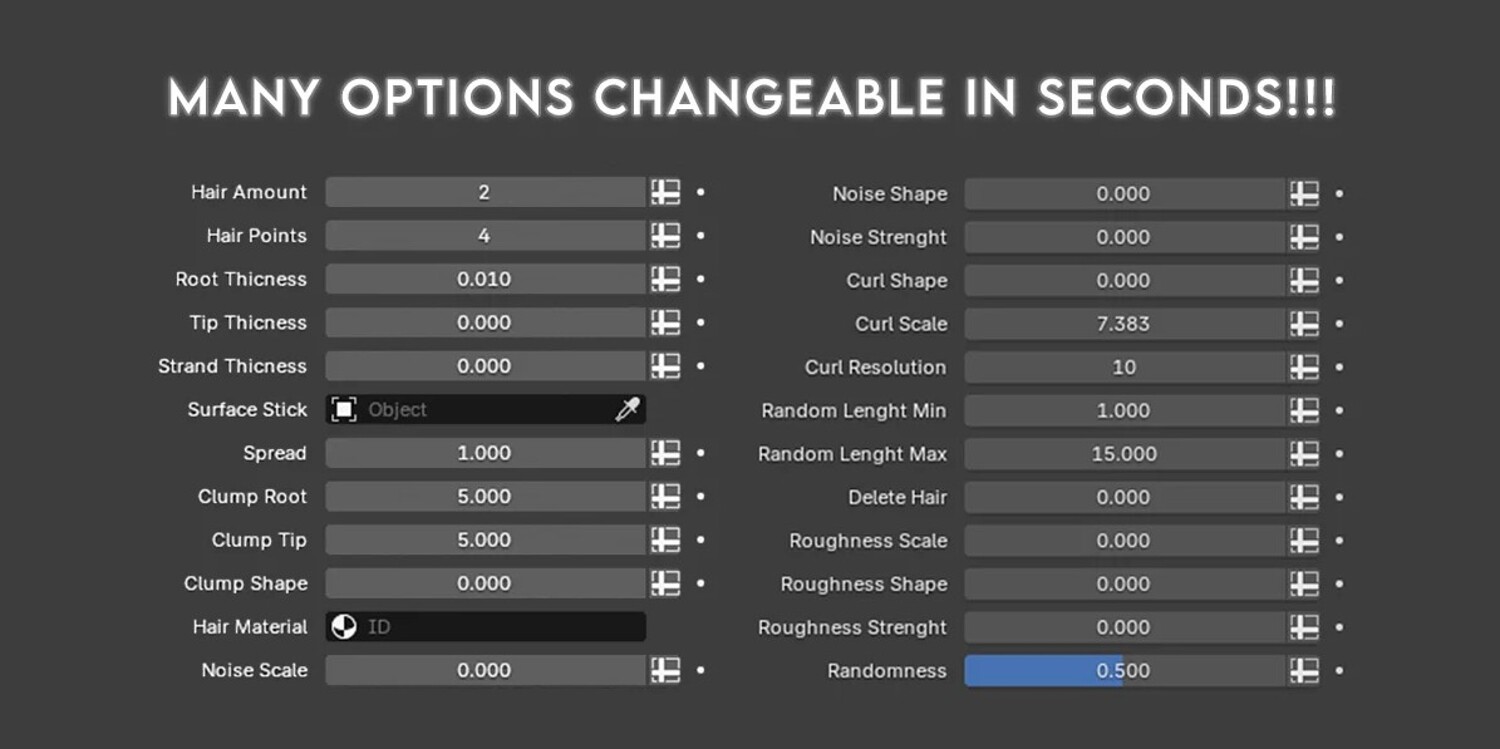1500x749 pixels.
Task: Click the Curl Resolution value field
Action: [1124, 367]
